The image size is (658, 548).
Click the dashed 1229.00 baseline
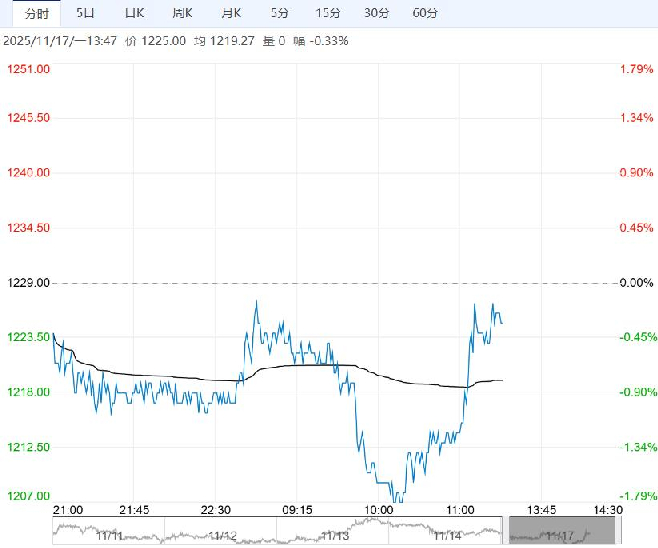(x=330, y=283)
